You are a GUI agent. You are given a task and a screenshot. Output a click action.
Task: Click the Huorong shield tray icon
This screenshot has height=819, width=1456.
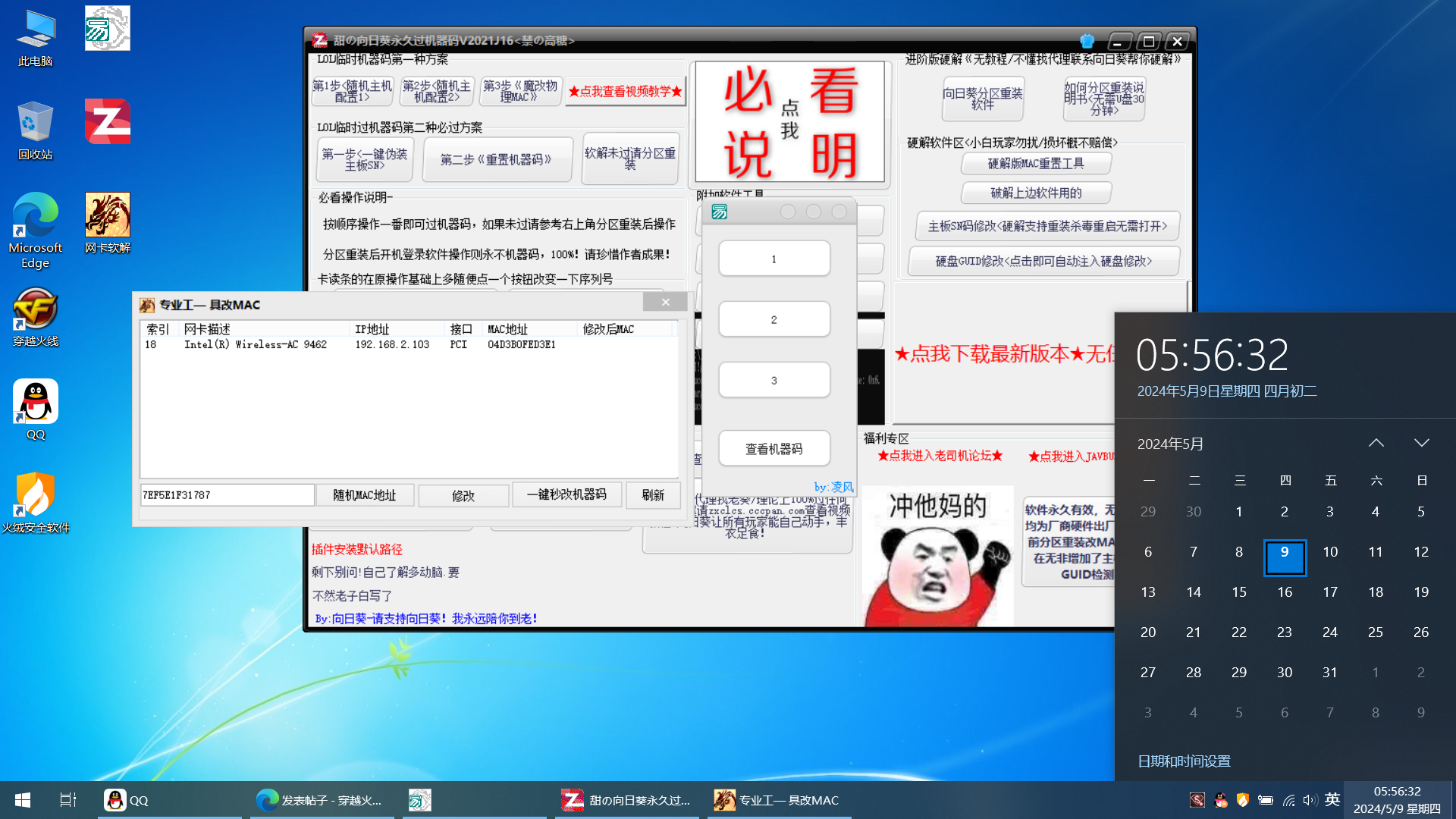(1242, 800)
